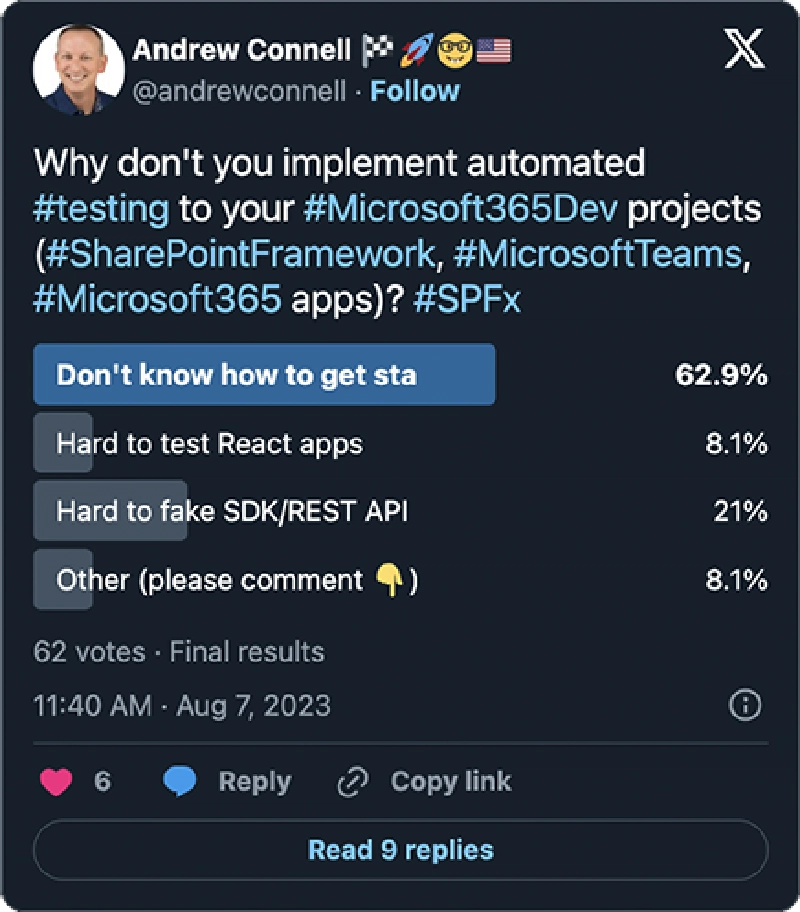800x912 pixels.
Task: Follow Andrew Connell via the Follow link
Action: [x=415, y=91]
